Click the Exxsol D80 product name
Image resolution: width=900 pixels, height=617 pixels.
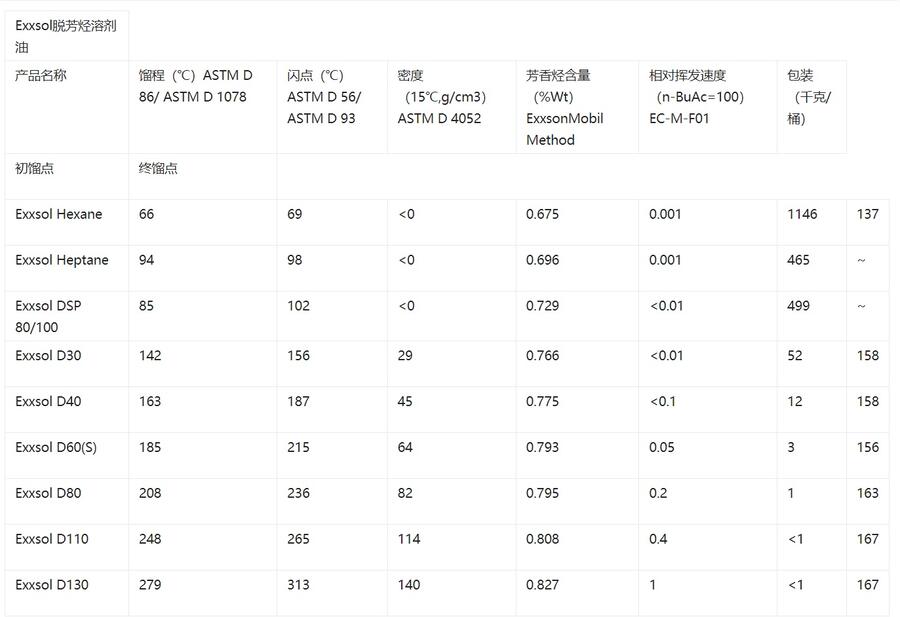pyautogui.click(x=48, y=493)
